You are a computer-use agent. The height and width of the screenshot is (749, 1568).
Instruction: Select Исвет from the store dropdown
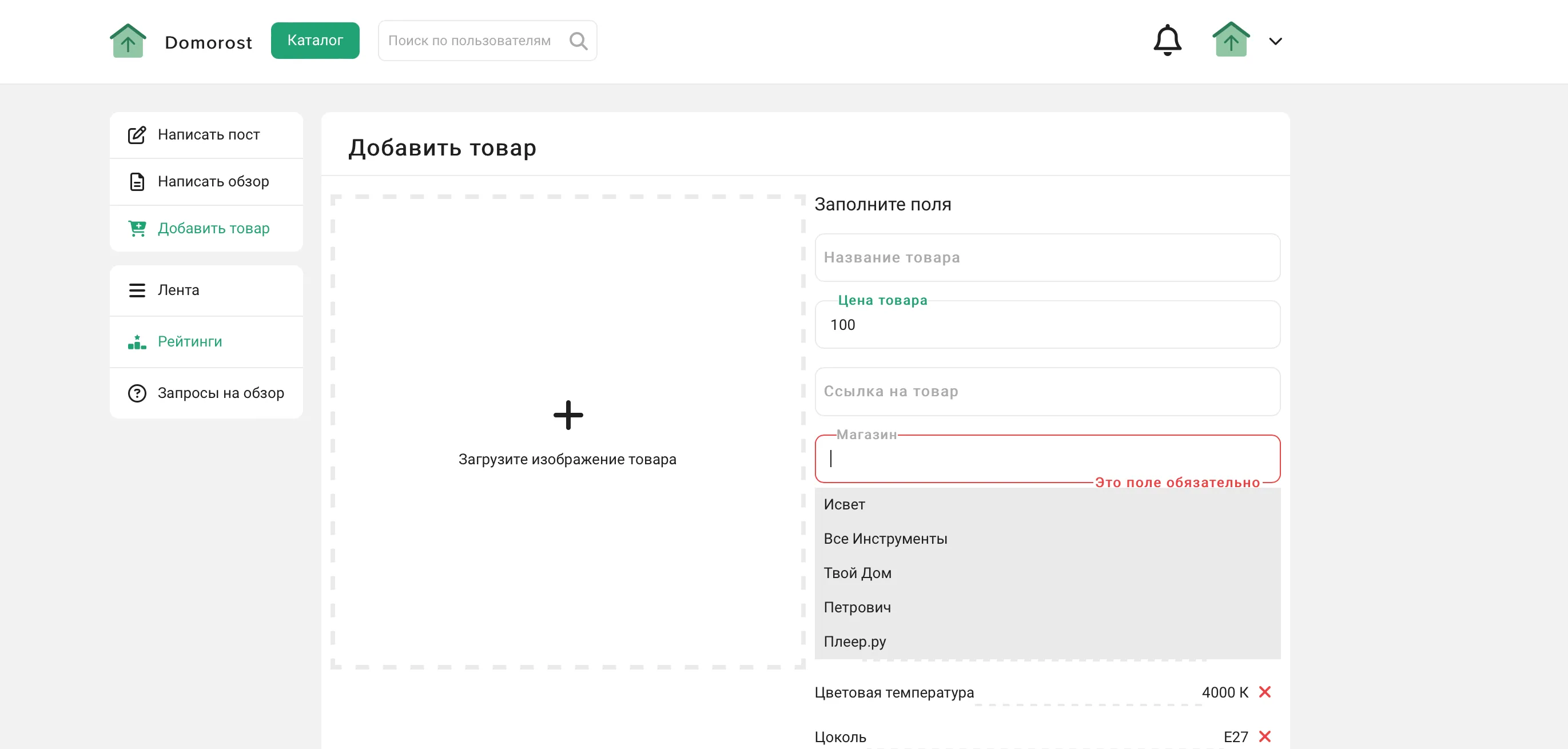coord(843,504)
